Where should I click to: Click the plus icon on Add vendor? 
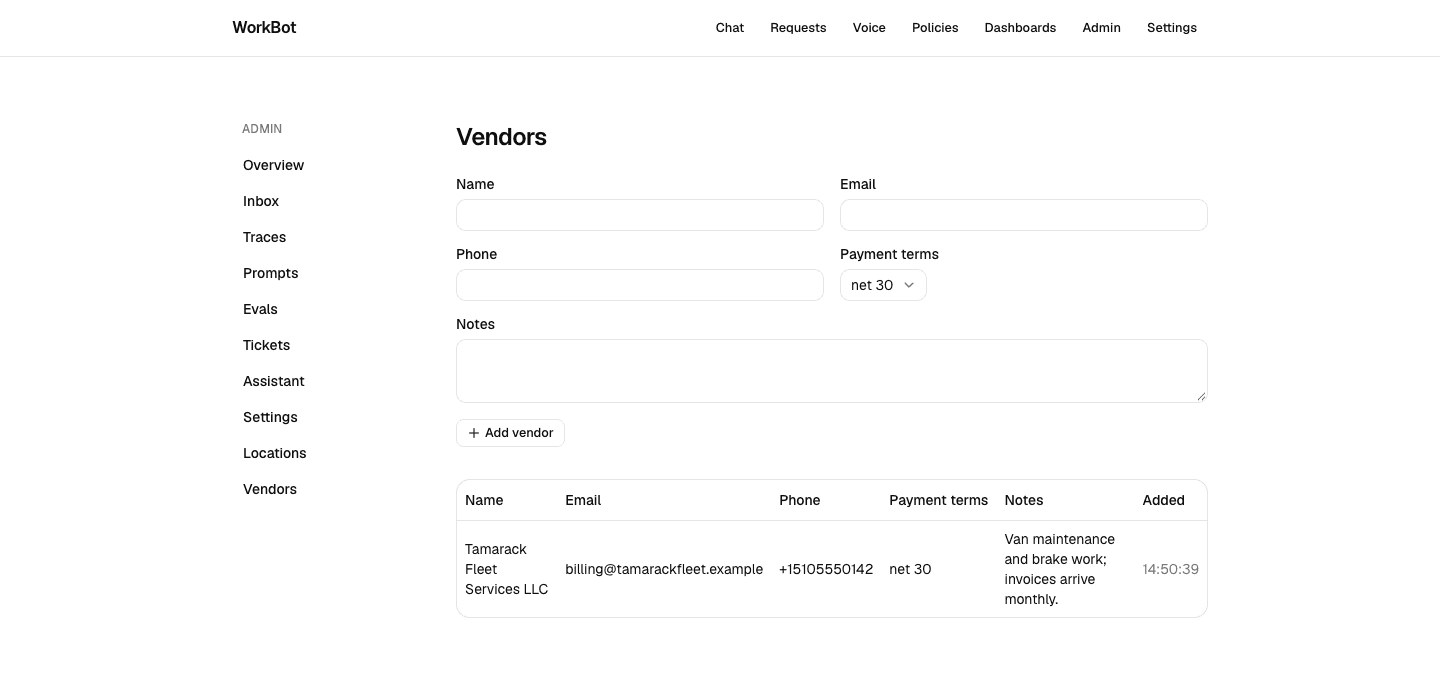pos(474,433)
